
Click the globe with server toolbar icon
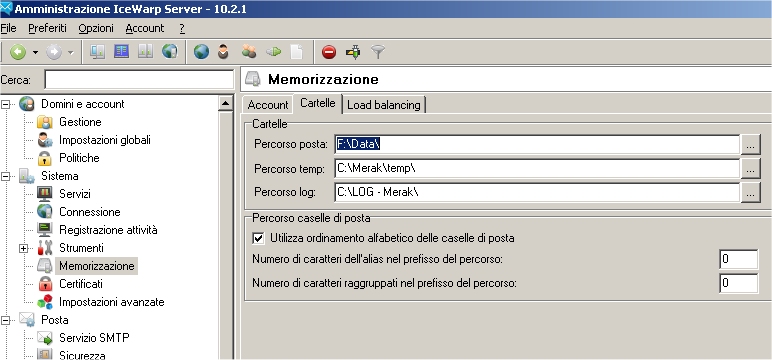tap(170, 51)
